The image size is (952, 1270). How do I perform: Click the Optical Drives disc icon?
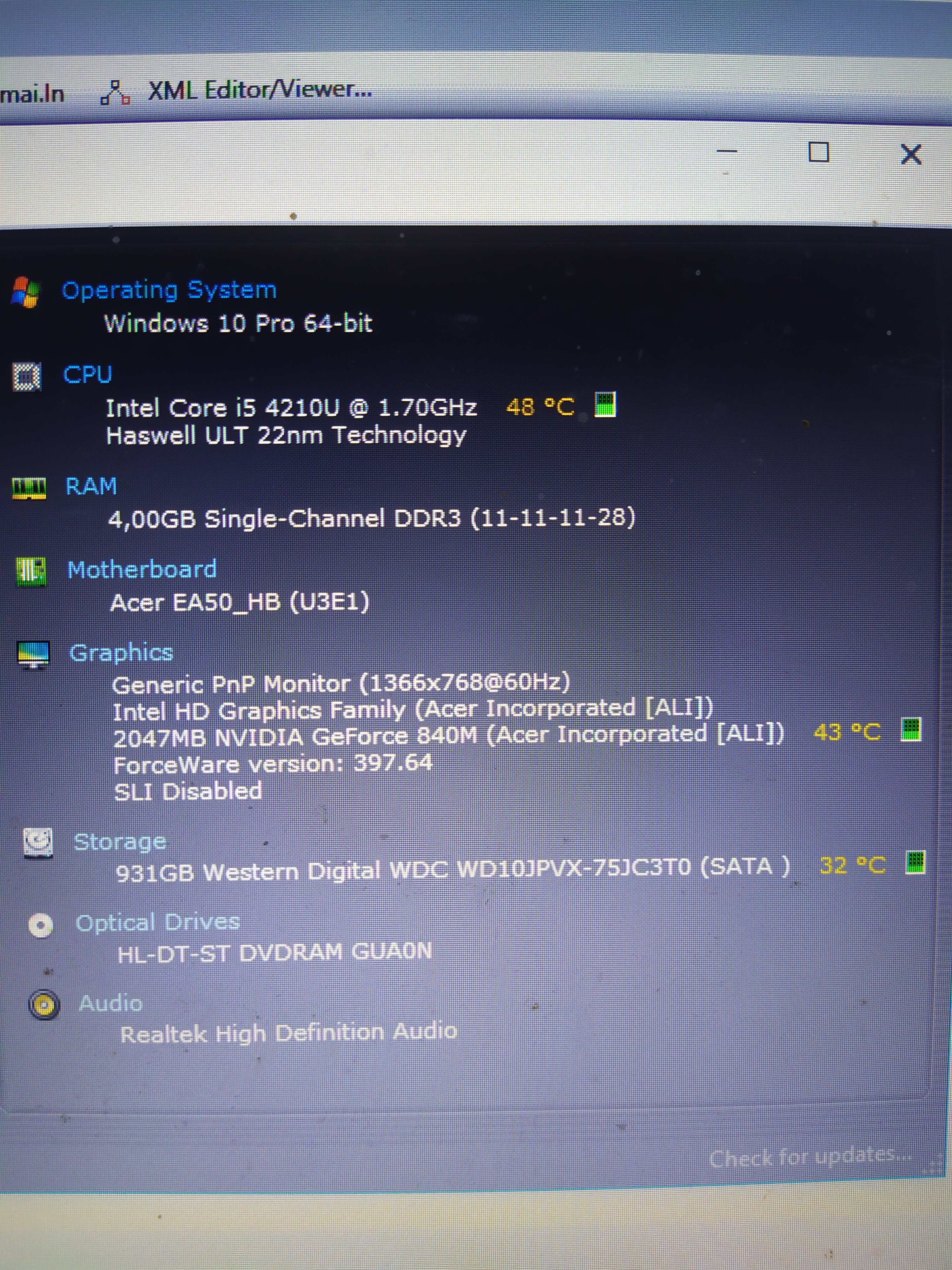click(41, 925)
